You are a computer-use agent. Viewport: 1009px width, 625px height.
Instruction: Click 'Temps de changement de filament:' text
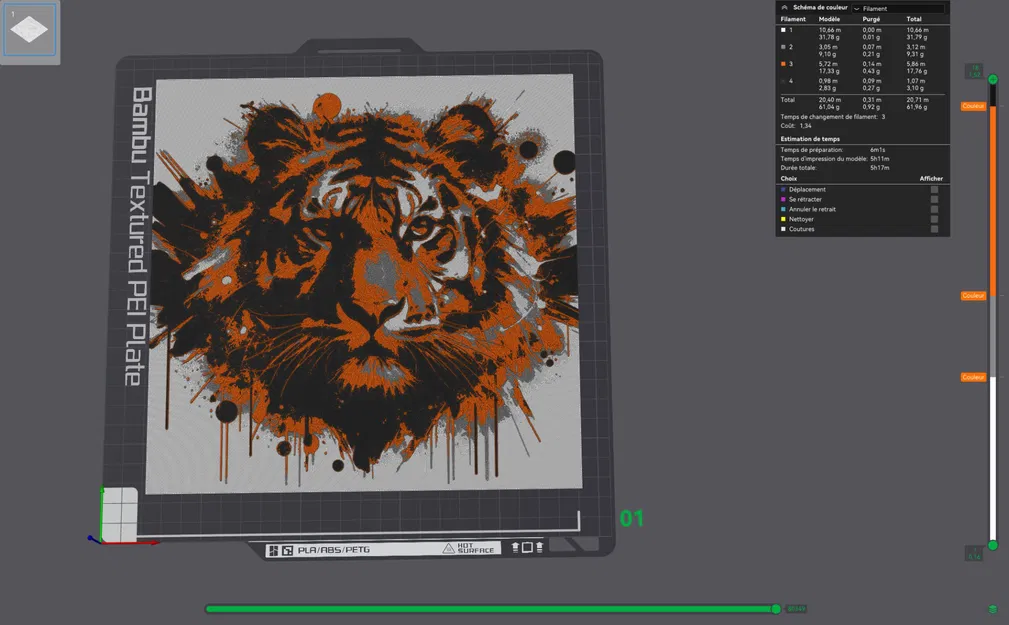829,117
